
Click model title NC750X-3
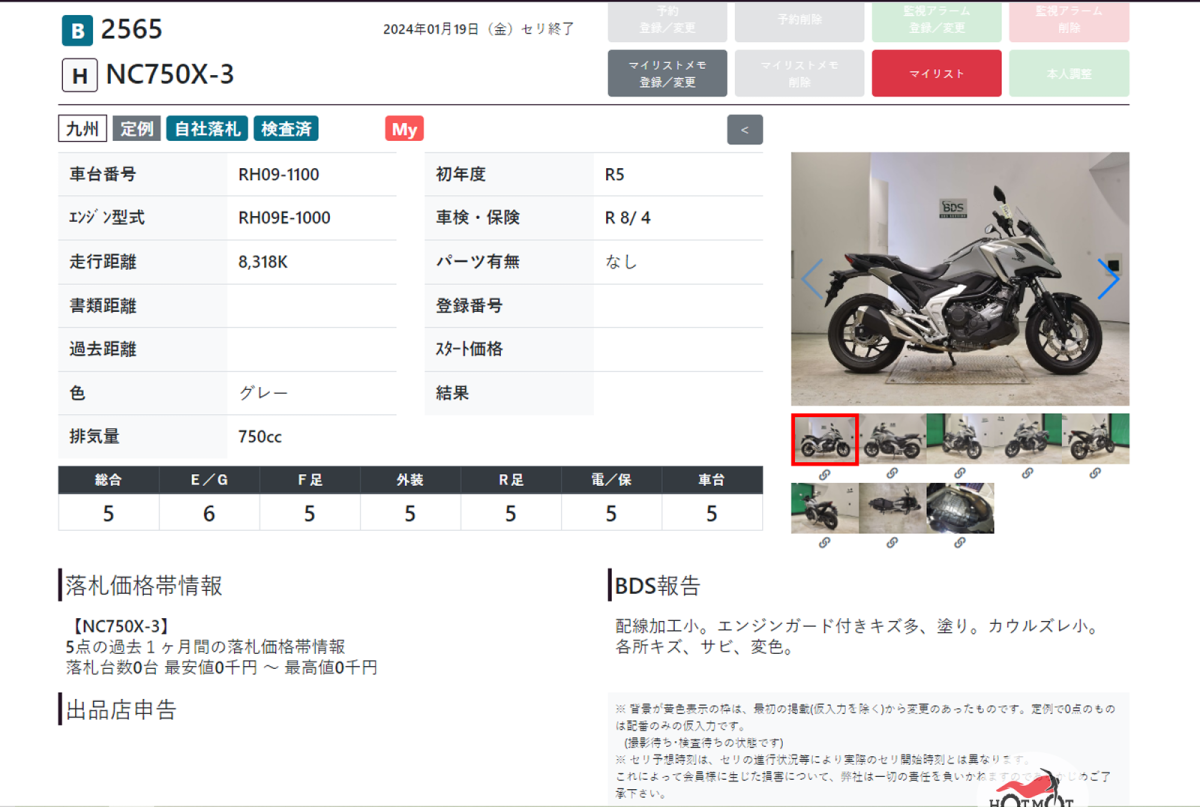coord(170,75)
